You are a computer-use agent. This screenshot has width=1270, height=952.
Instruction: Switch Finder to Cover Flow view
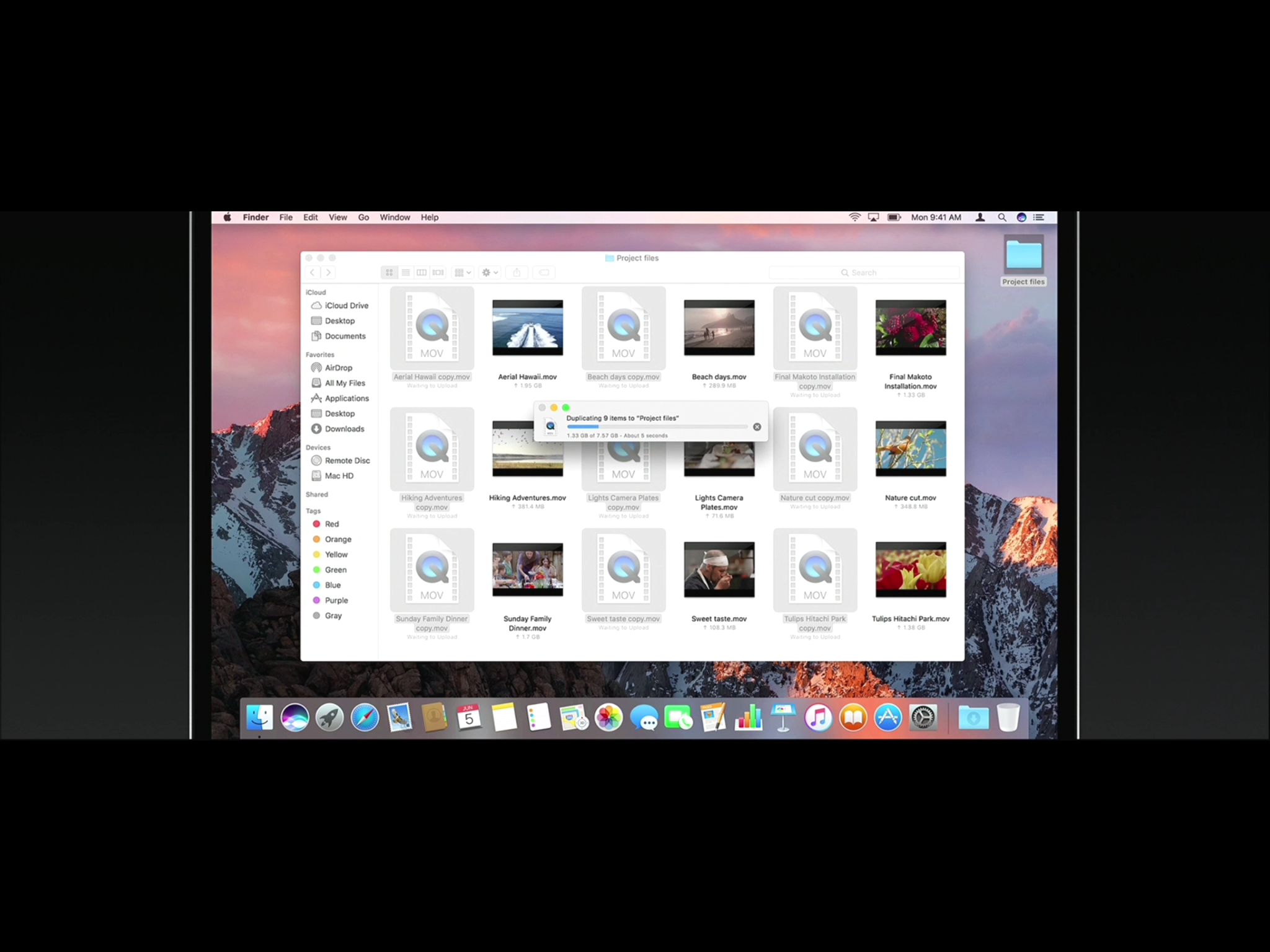click(x=438, y=273)
